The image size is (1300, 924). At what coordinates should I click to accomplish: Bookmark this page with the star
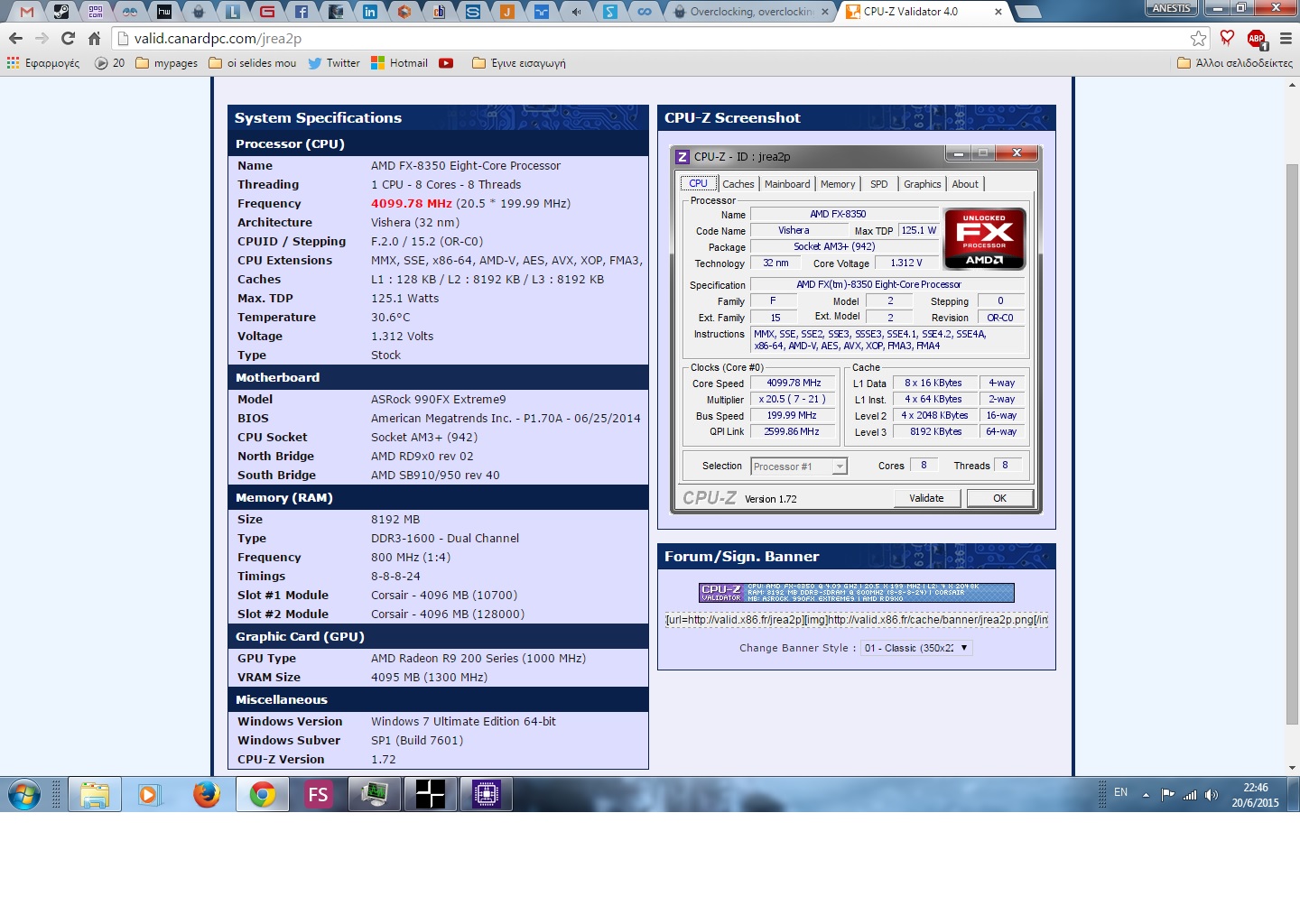1198,38
